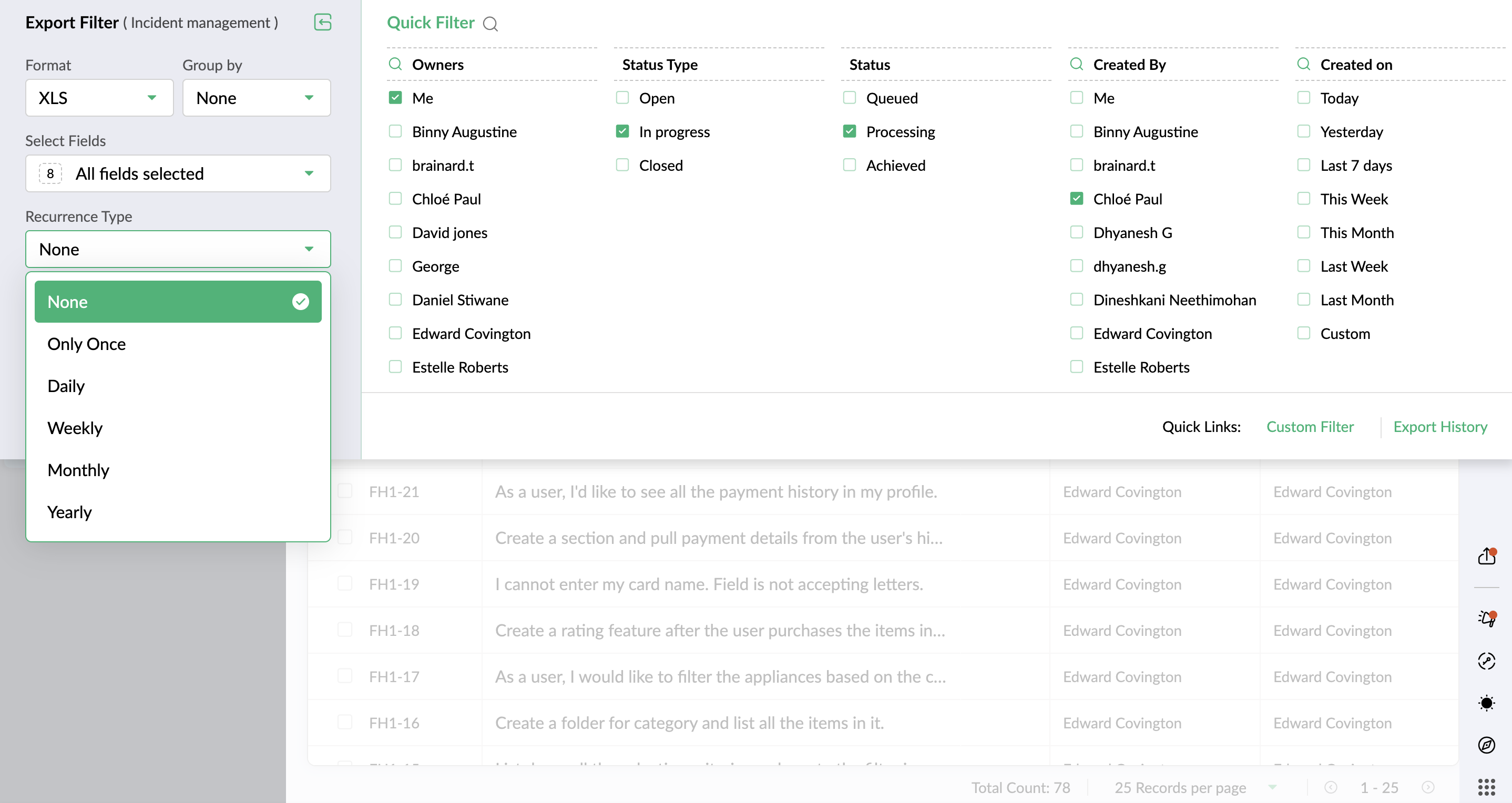Collapse the Export Filter panel icon

coord(322,22)
